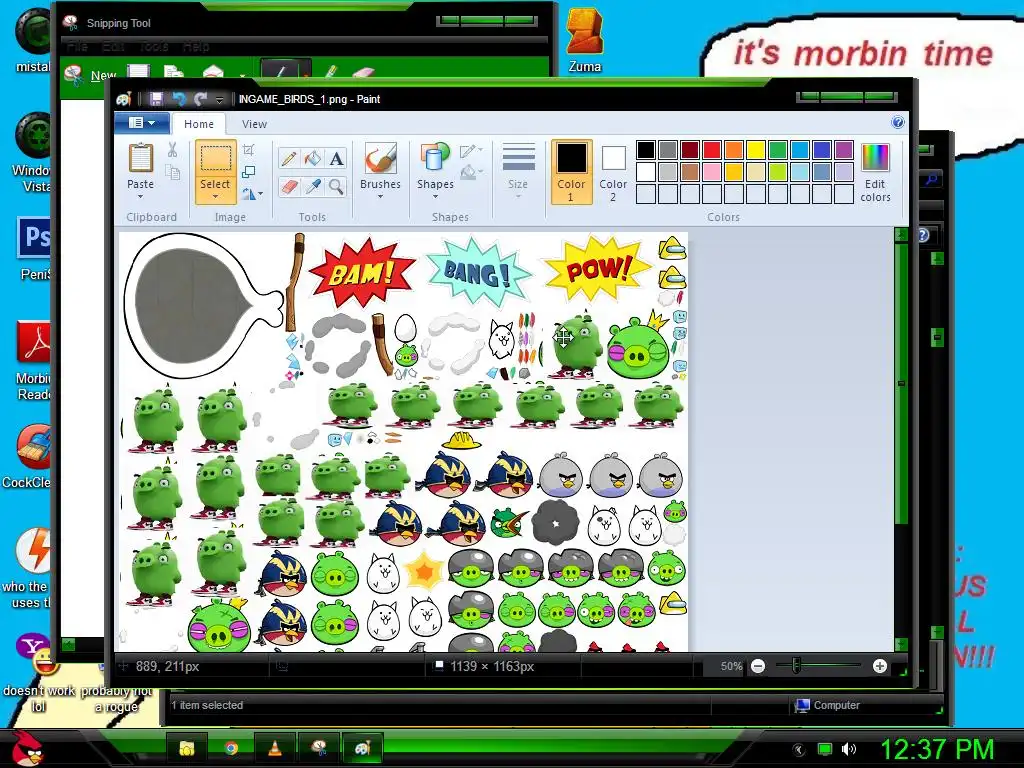Select the Fill with color bucket tool
Viewport: 1024px width, 768px height.
pos(312,159)
